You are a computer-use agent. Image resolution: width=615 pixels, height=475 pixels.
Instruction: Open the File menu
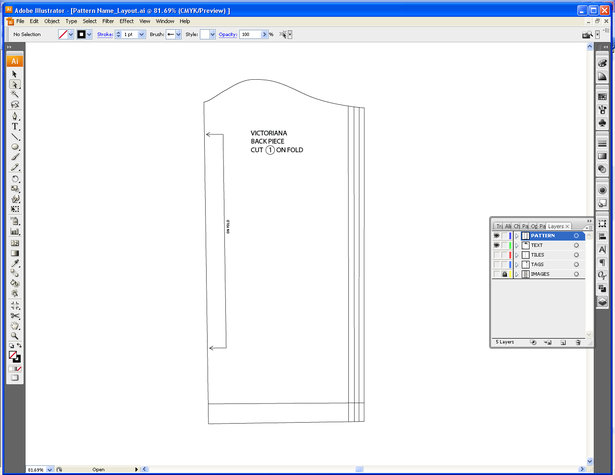(x=20, y=21)
